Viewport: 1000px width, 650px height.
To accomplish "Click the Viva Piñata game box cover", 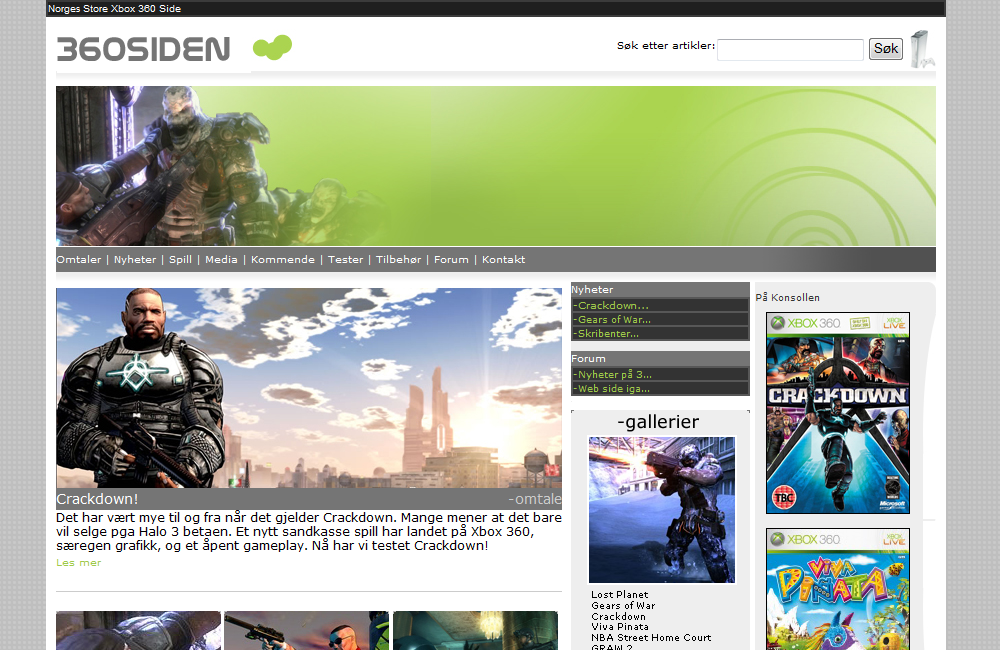I will [x=838, y=589].
